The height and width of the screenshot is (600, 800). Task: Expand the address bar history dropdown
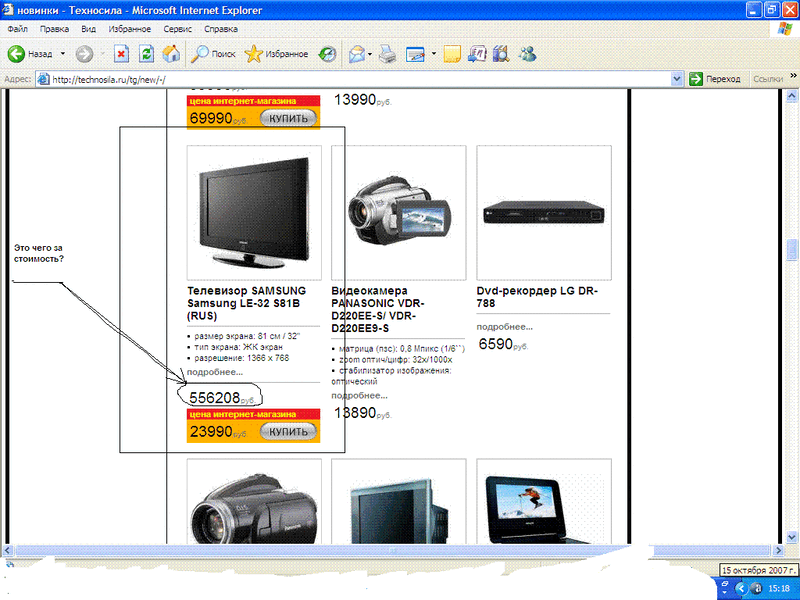tap(677, 79)
